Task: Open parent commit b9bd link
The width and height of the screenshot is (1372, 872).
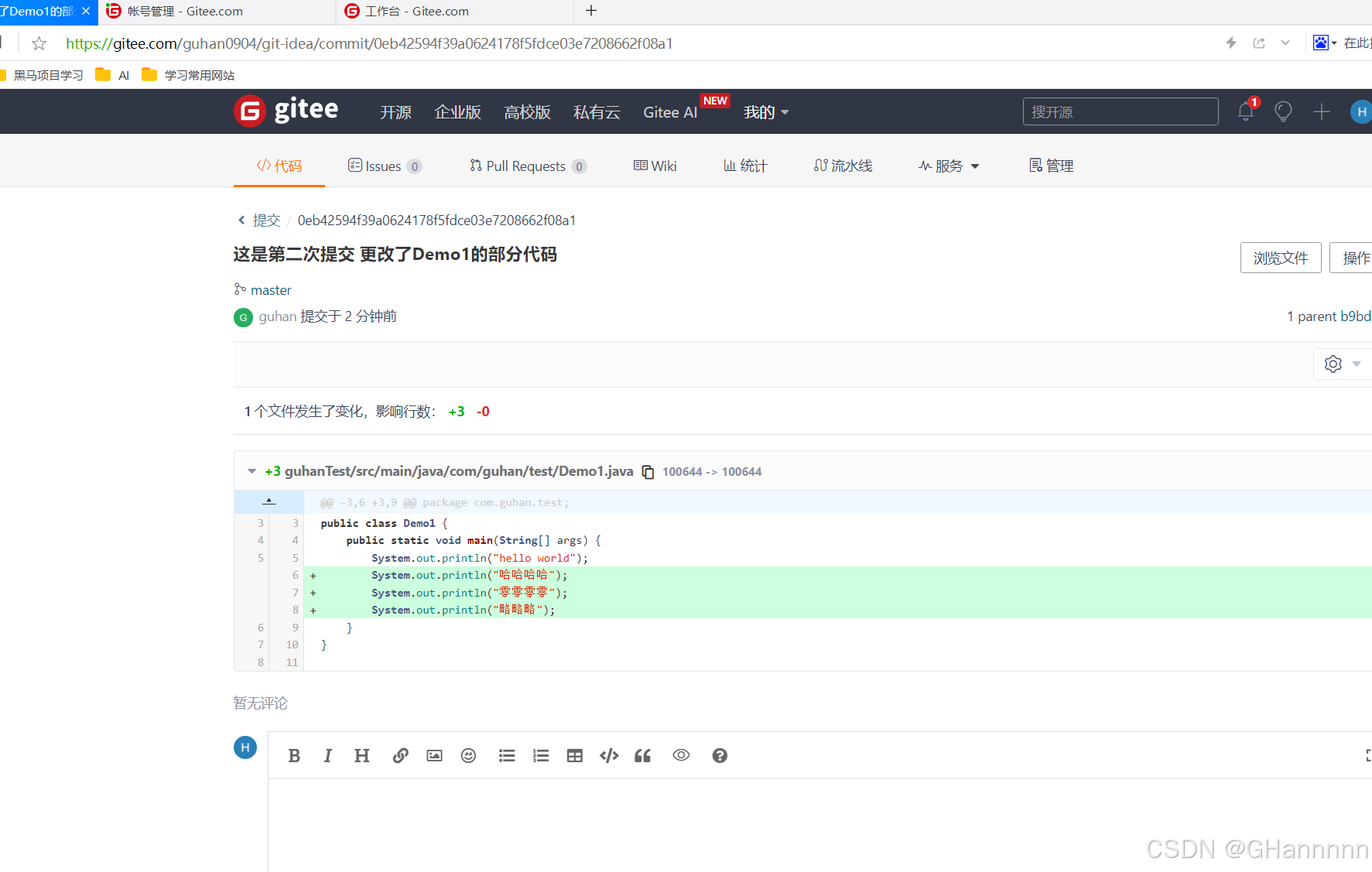Action: click(x=1355, y=316)
